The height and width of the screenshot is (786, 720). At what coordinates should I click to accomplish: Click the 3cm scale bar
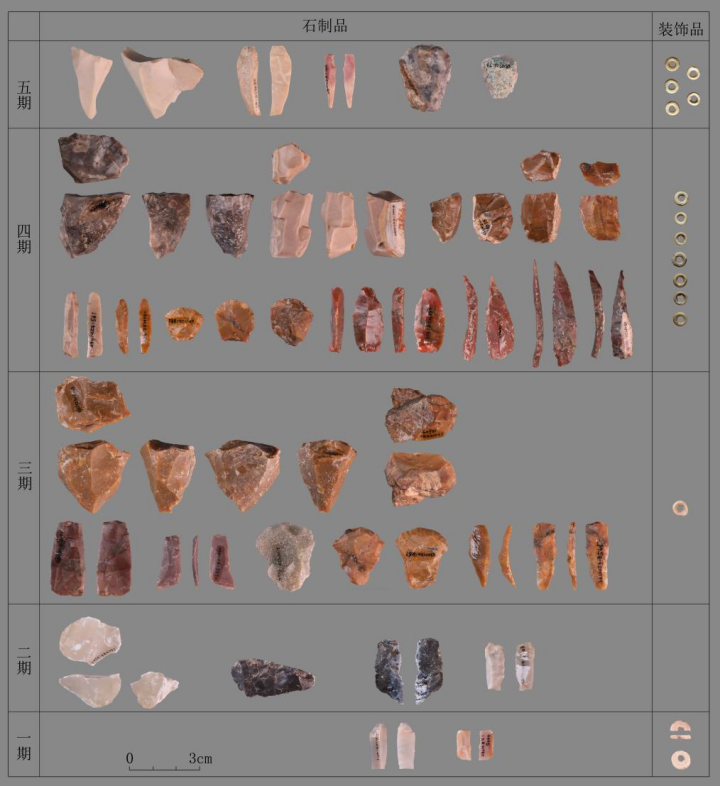(168, 763)
